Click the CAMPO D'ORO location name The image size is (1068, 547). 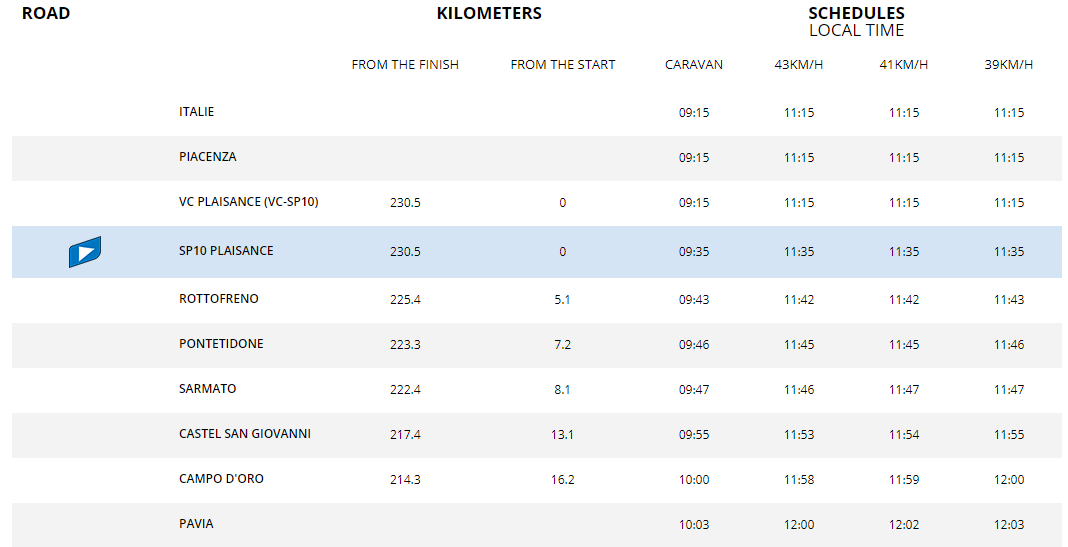[221, 478]
